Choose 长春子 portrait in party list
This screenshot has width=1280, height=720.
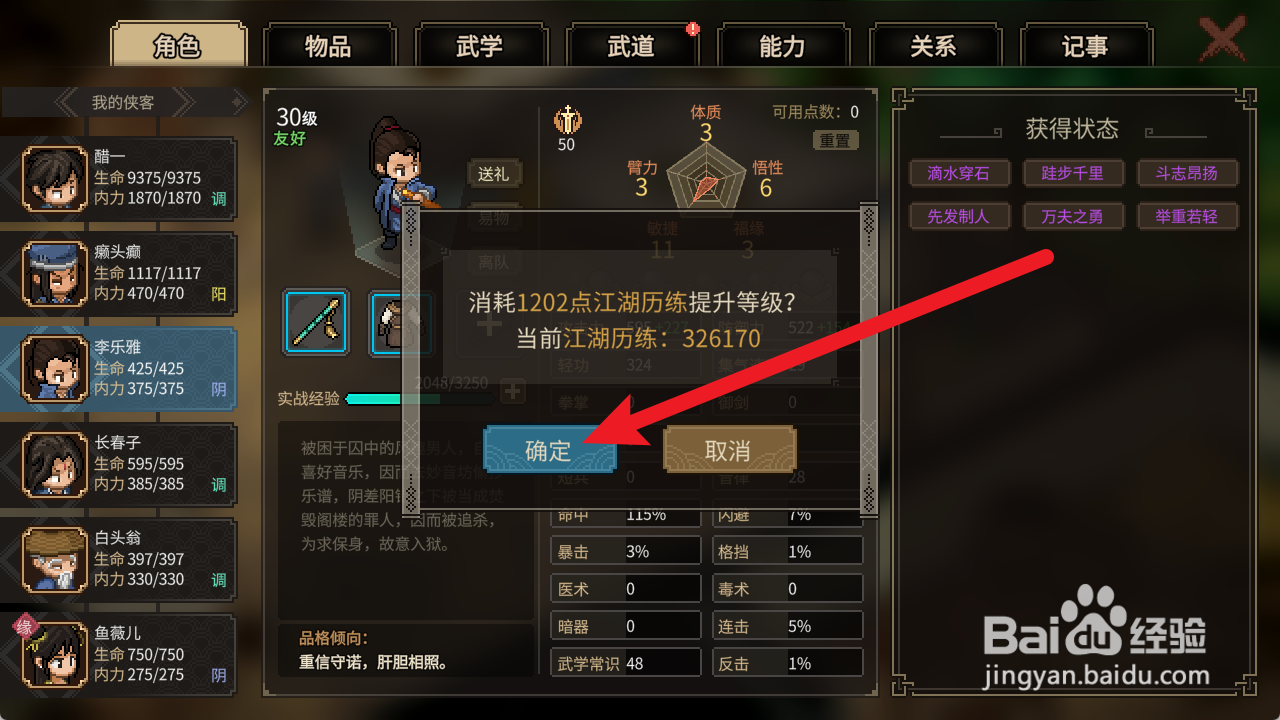(55, 465)
